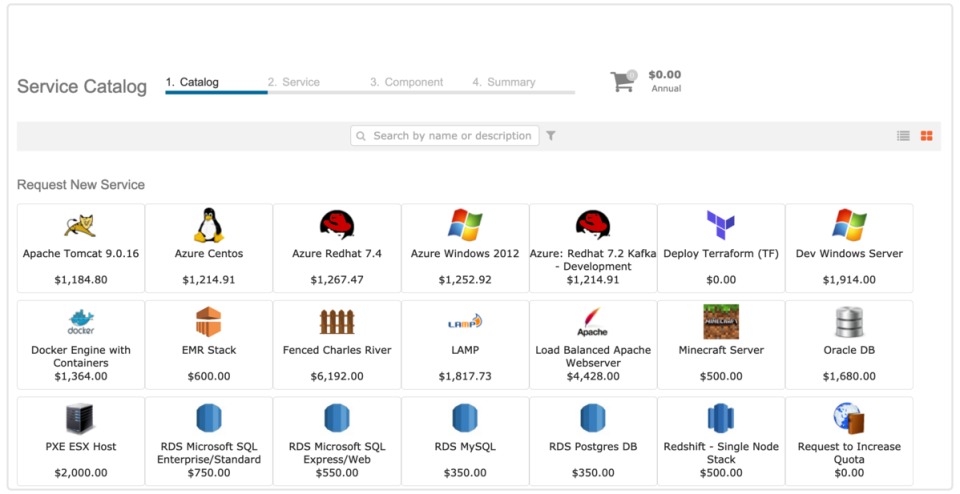Viewport: 960px width, 494px height.
Task: Click the LAMP service name text
Action: [x=465, y=350]
